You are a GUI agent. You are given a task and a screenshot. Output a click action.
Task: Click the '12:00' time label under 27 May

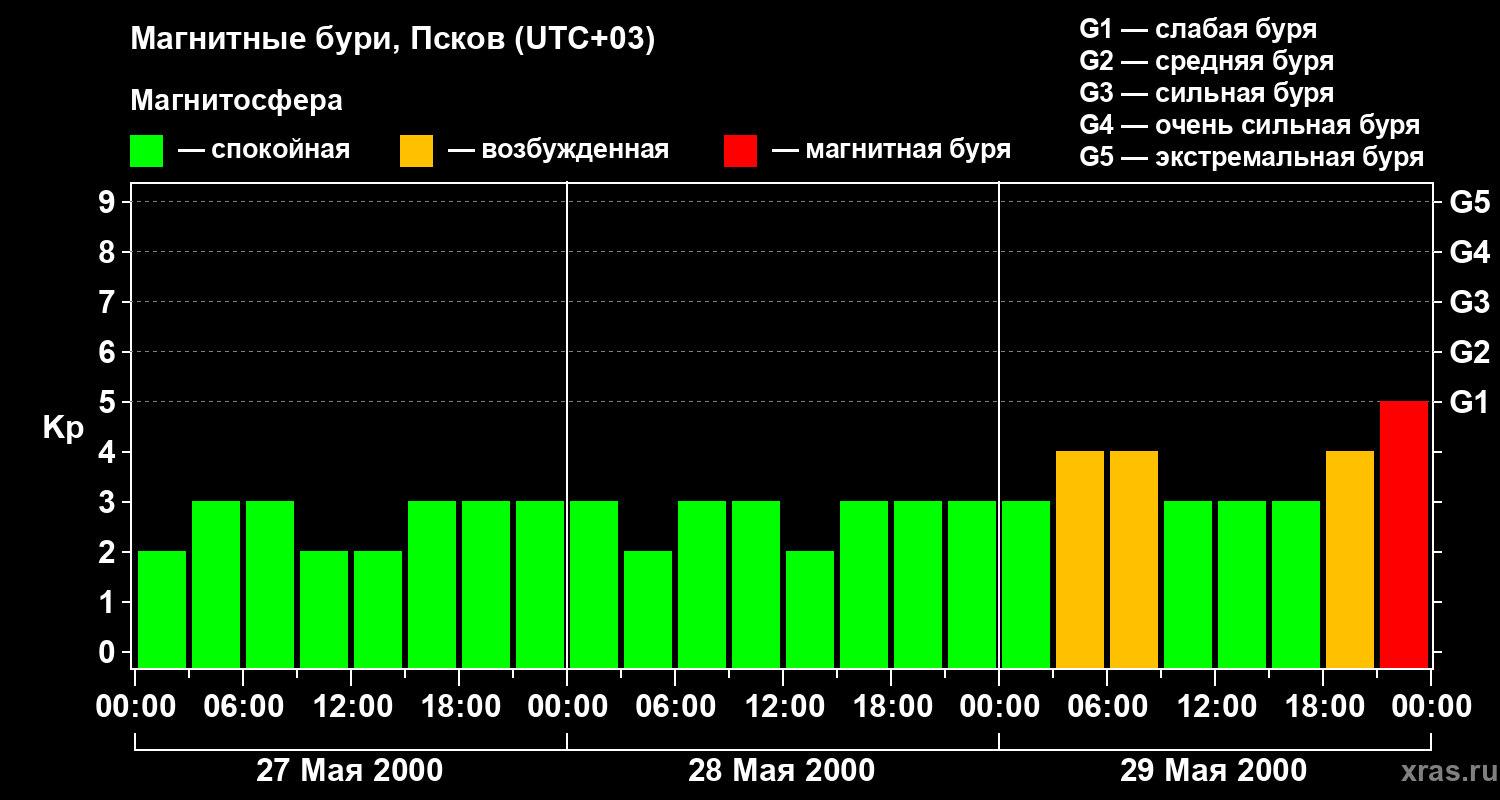351,707
